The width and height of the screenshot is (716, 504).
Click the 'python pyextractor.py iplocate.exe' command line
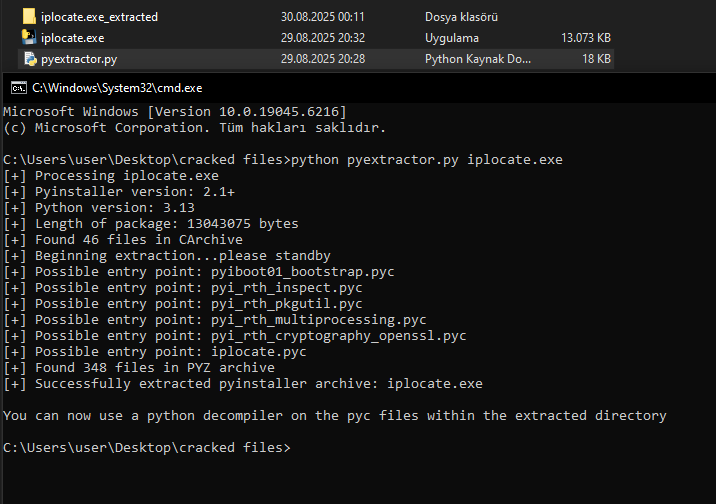[283, 160]
